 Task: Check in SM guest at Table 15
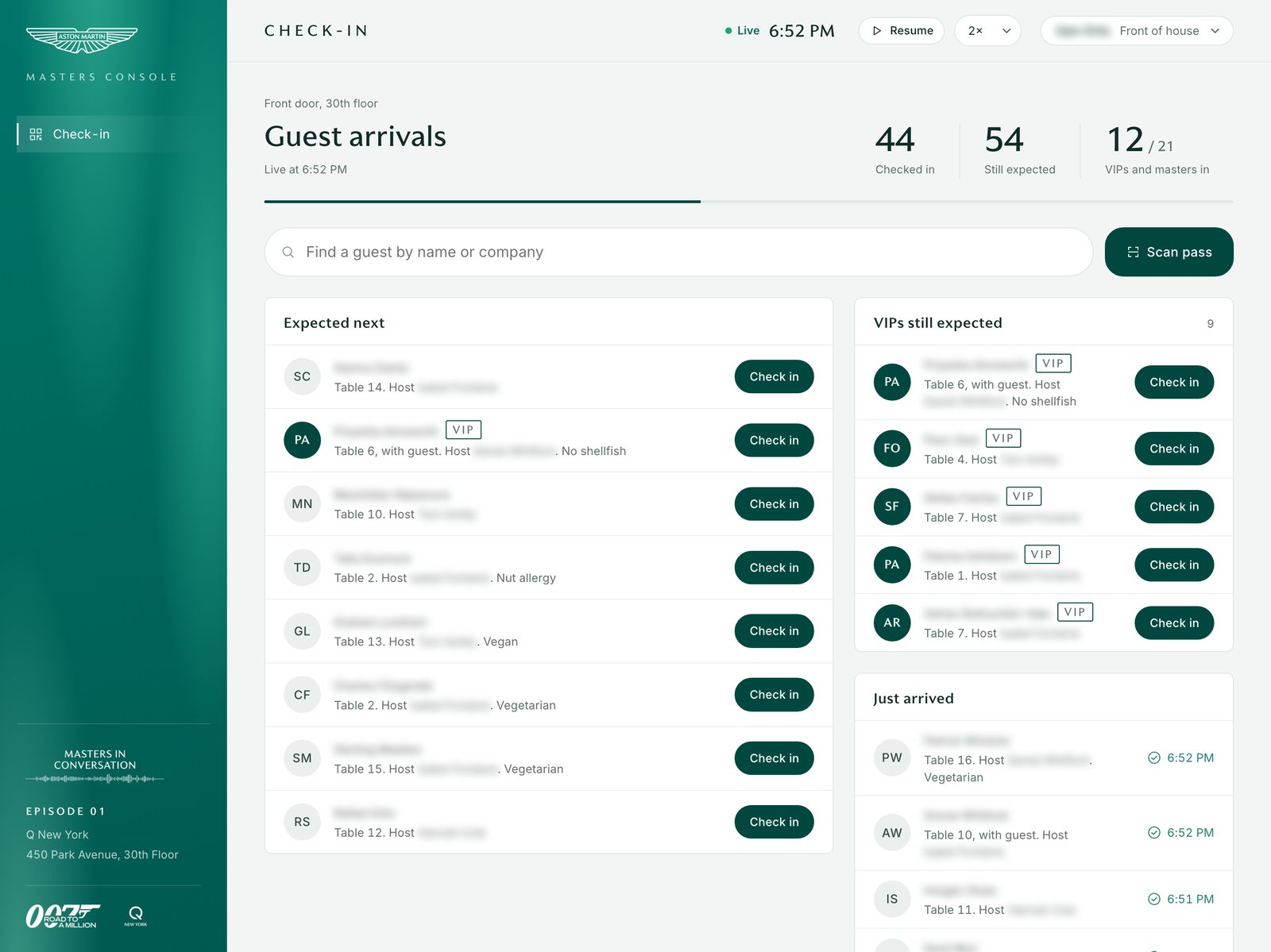[x=774, y=758]
